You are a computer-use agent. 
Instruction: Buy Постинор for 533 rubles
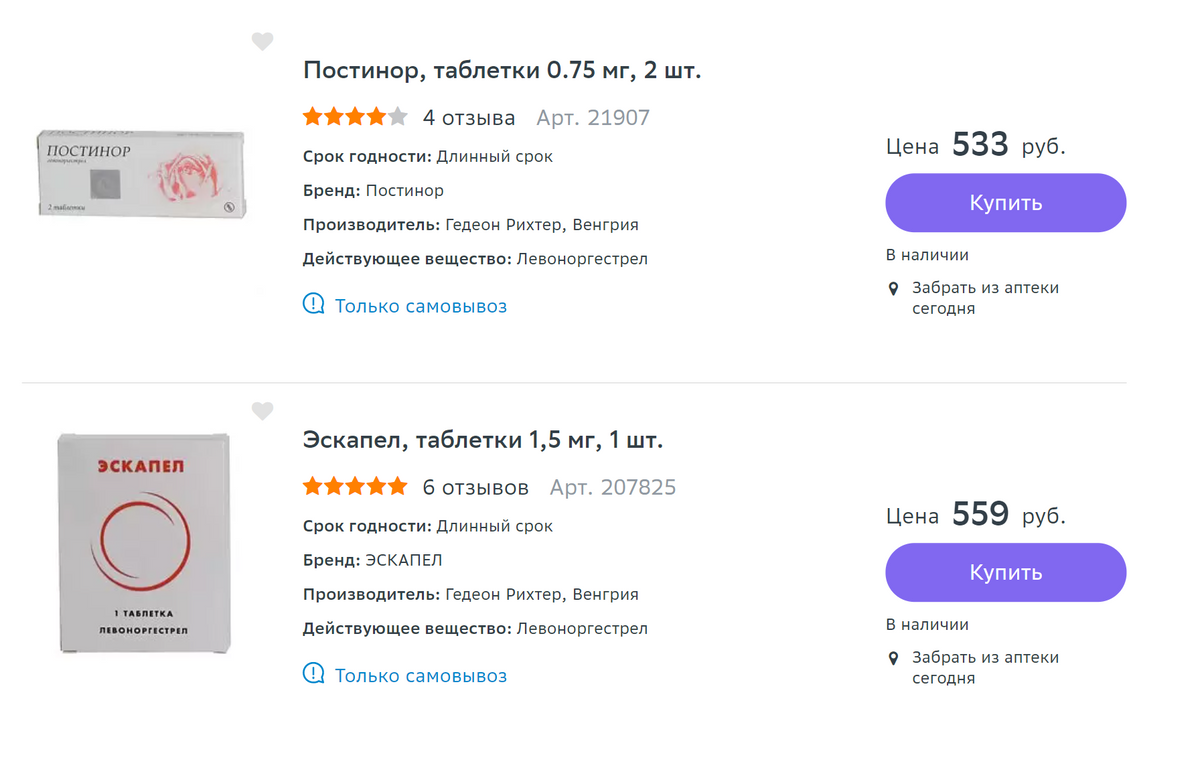point(1005,203)
